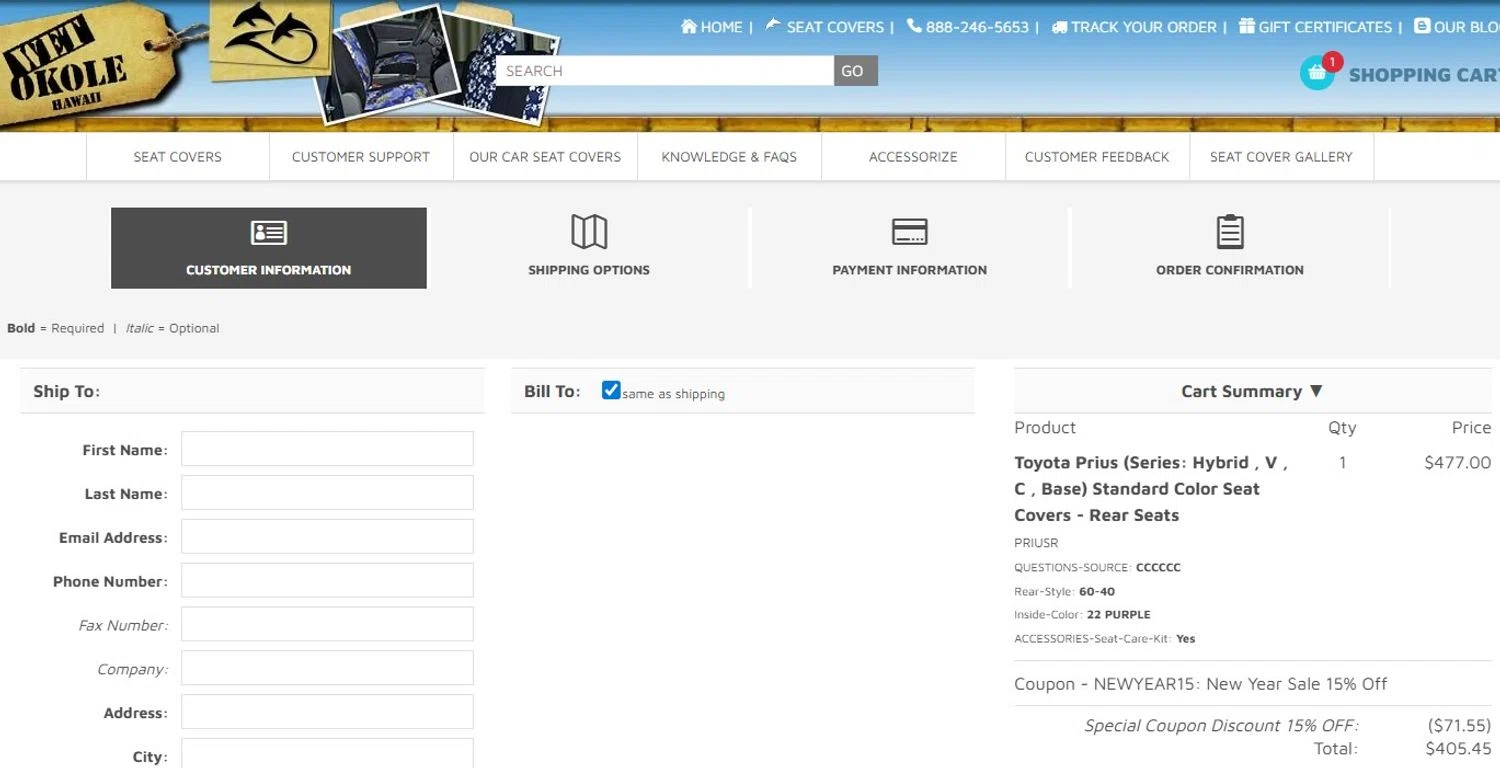Click the Customer Information ID card icon
Screen dimensions: 1500x768
(x=268, y=233)
